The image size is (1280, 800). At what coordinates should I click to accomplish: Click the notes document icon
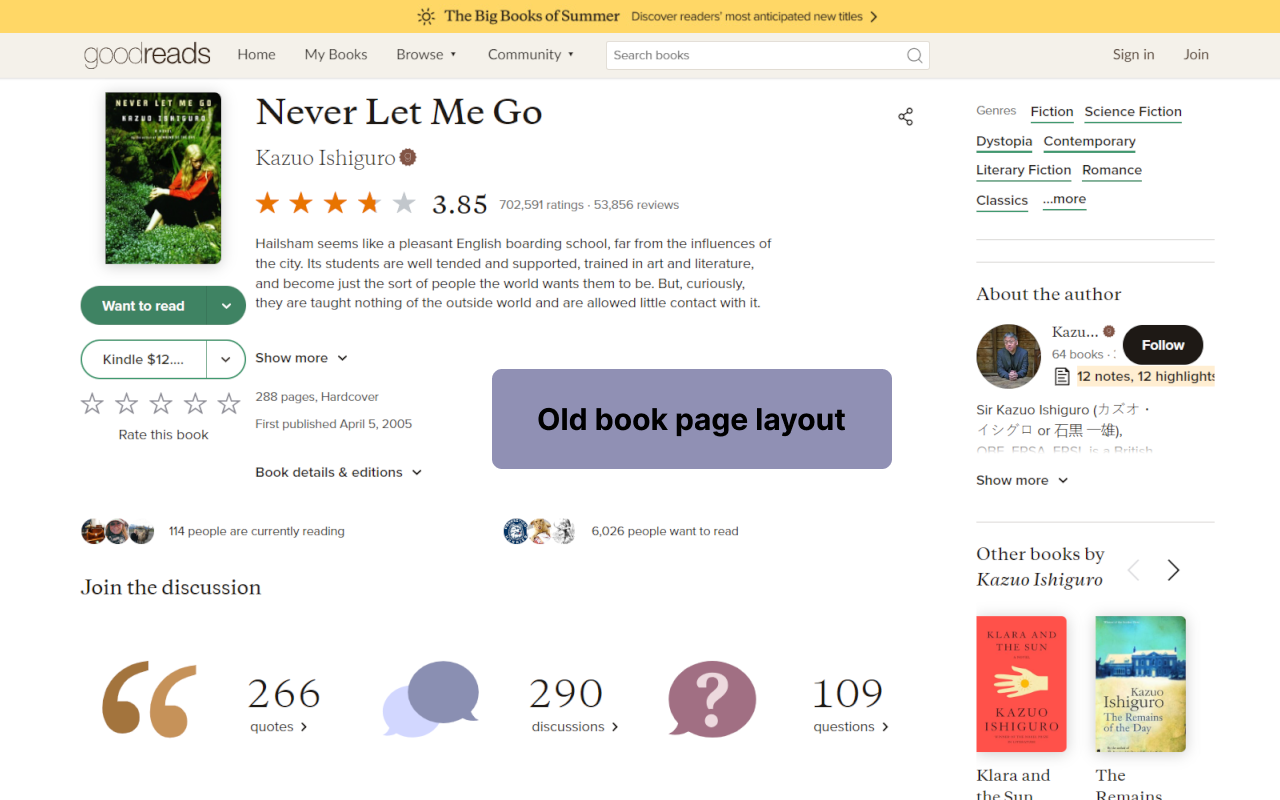click(x=1062, y=377)
